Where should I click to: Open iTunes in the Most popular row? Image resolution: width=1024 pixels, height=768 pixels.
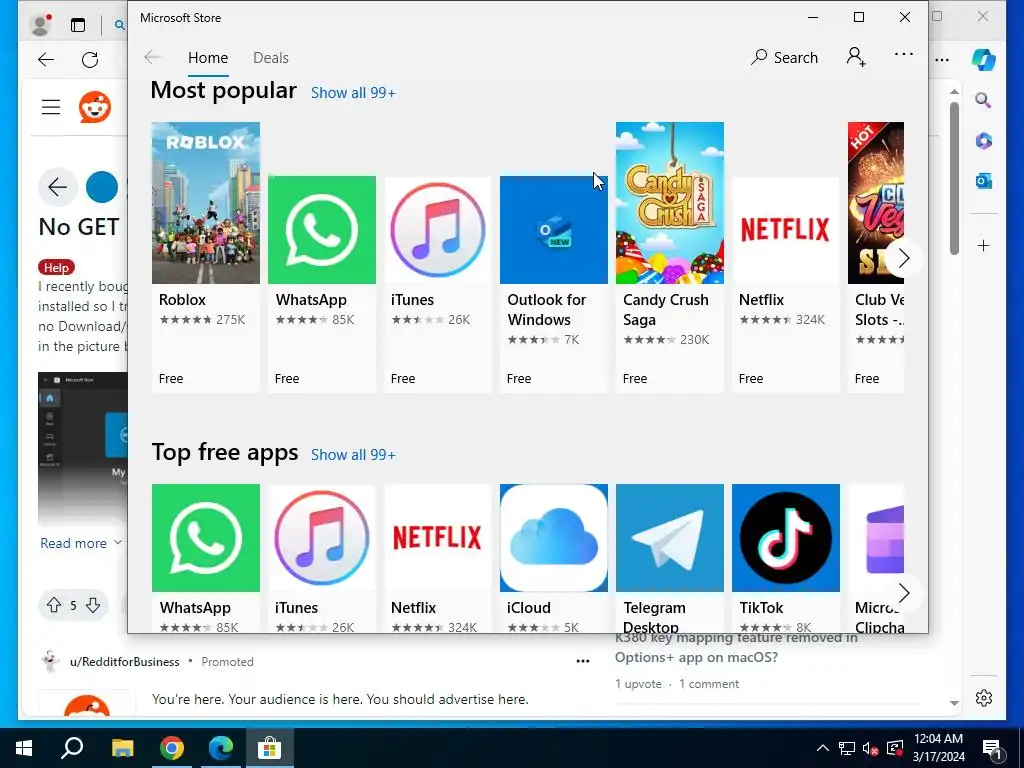[x=438, y=284]
